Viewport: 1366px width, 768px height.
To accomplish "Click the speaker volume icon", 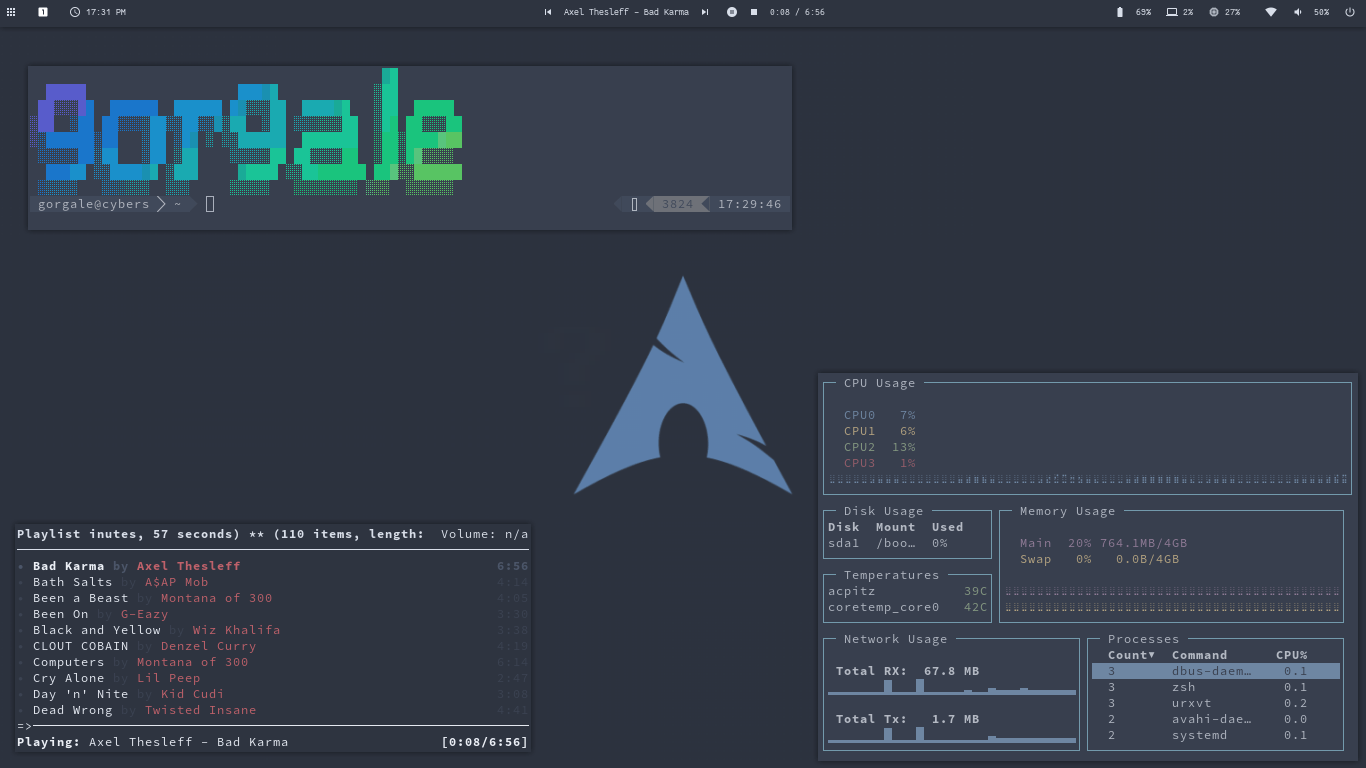I will (x=1298, y=12).
